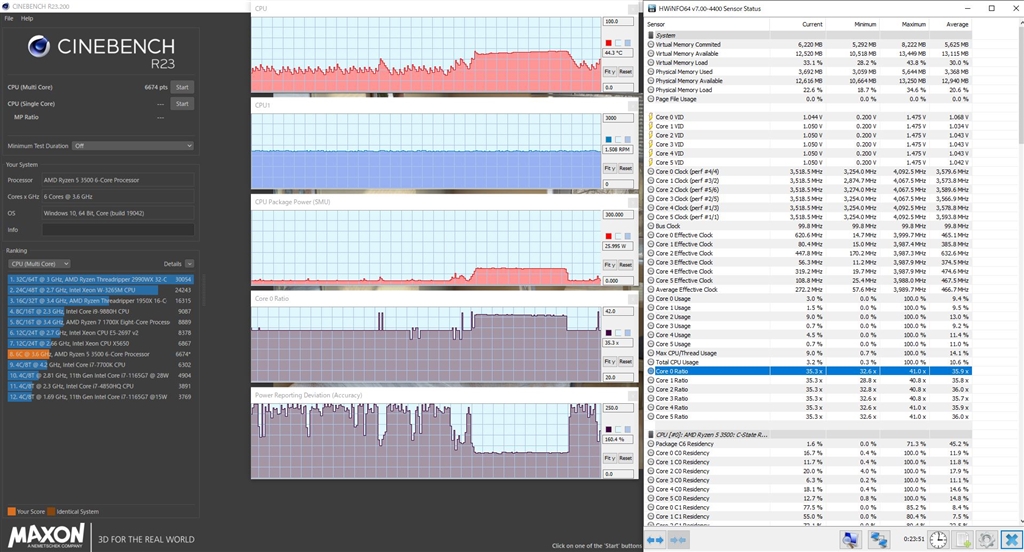Open the sensor search magnifier icon in HWiNFO
The width and height of the screenshot is (1024, 552).
point(850,540)
